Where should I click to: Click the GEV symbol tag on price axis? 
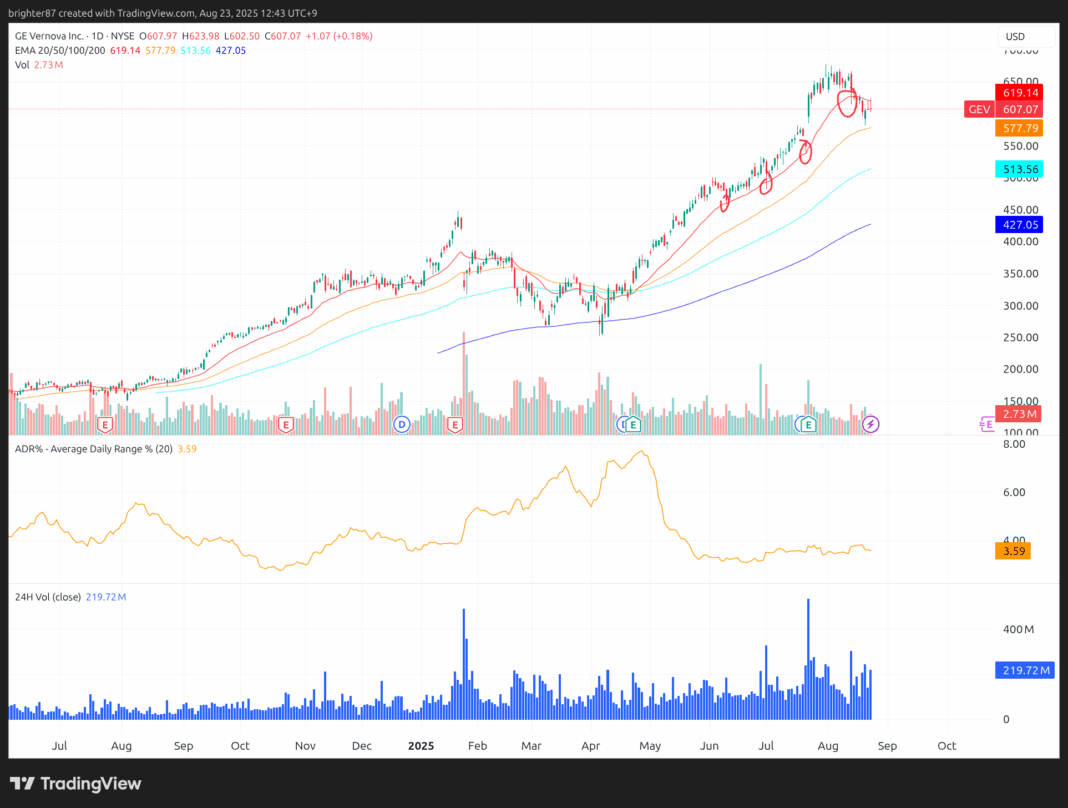click(x=978, y=109)
